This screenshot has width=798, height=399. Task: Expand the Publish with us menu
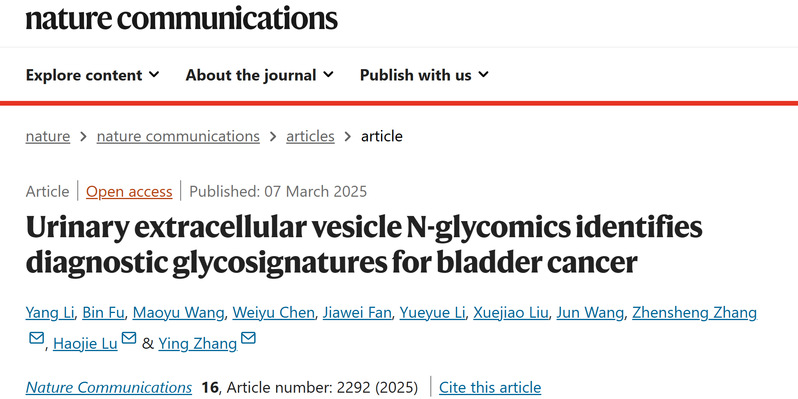424,75
